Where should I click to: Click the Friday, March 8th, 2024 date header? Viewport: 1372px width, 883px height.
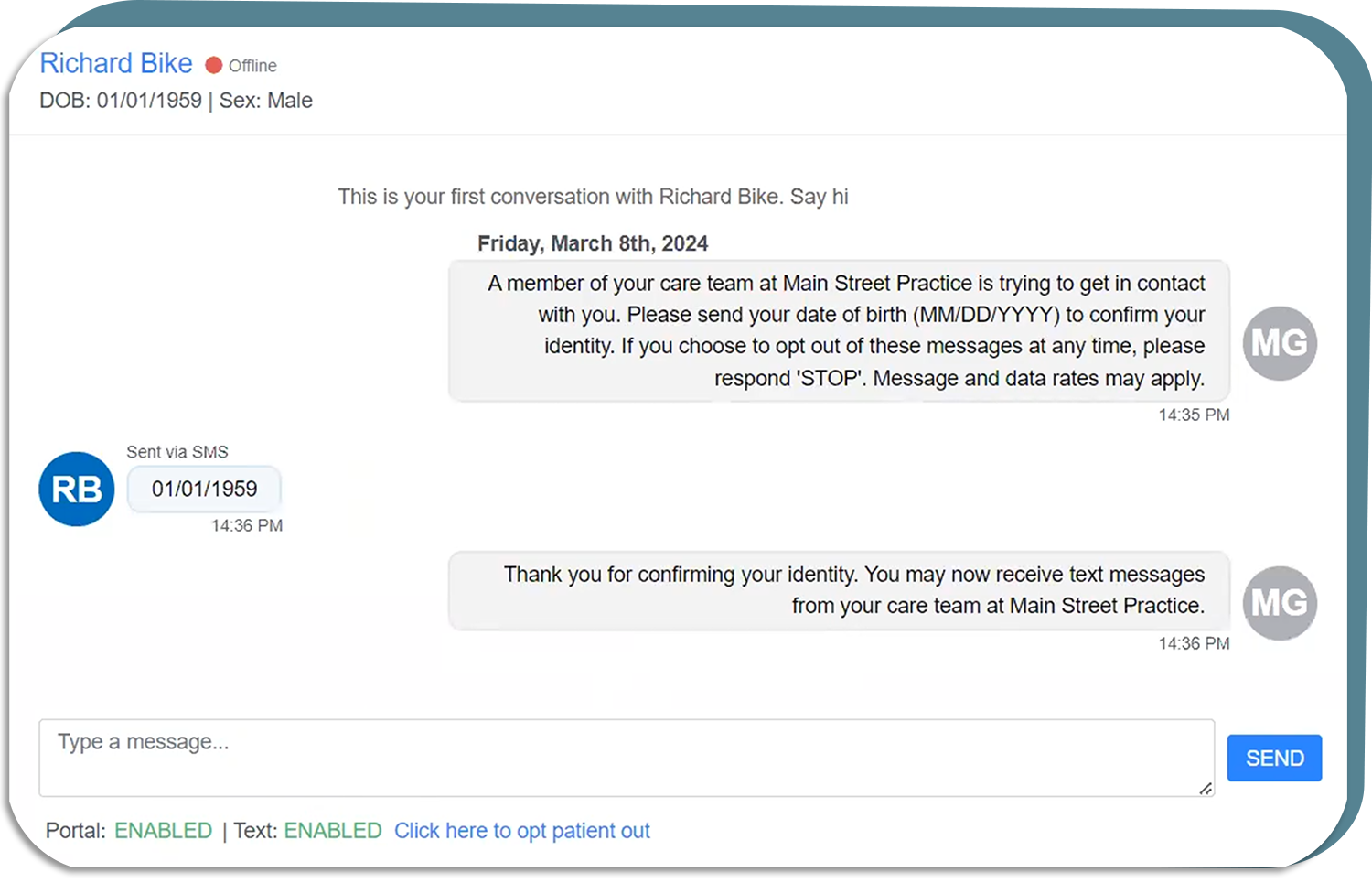tap(593, 243)
